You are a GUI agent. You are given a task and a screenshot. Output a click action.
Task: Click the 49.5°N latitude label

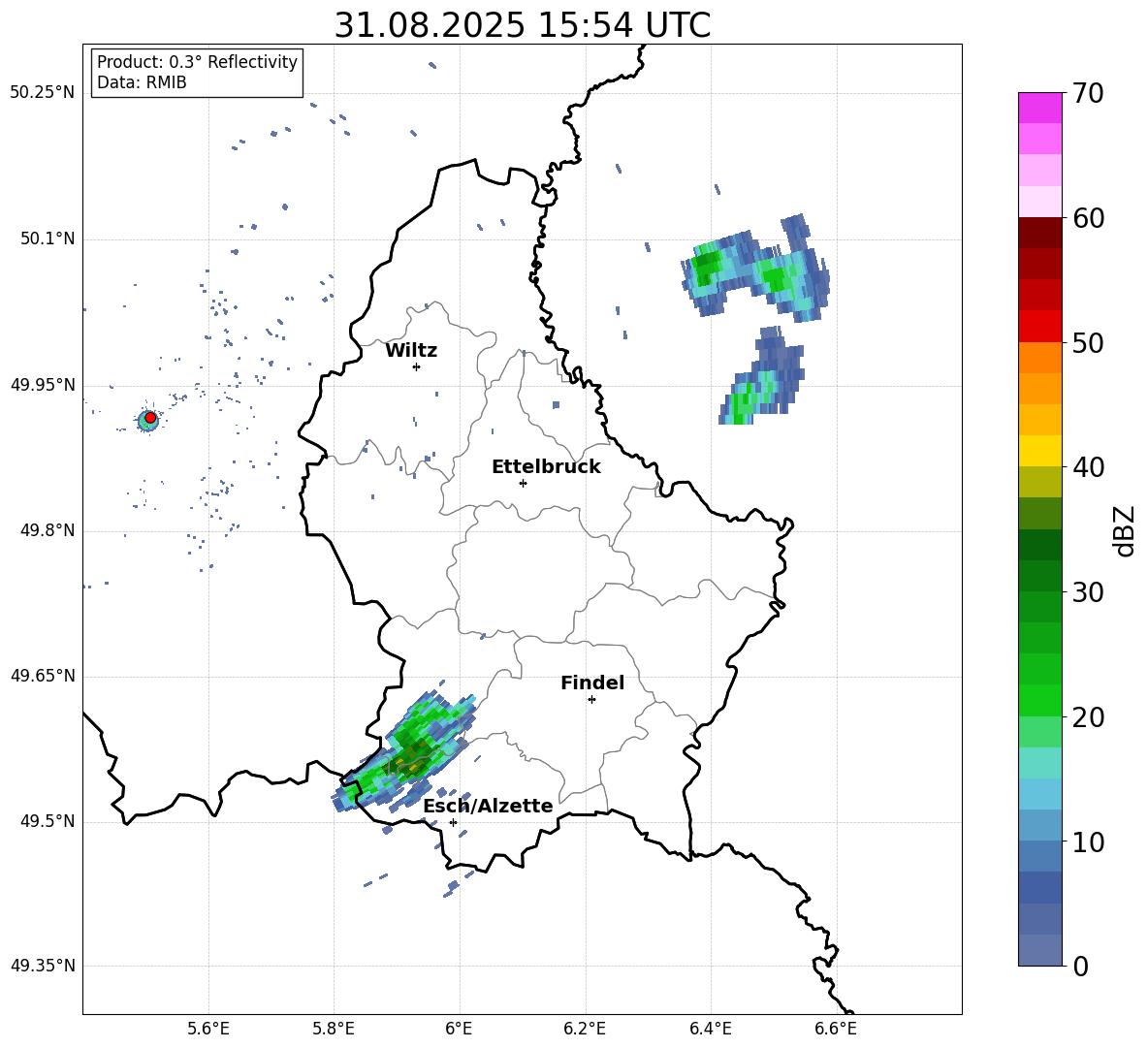pyautogui.click(x=48, y=821)
